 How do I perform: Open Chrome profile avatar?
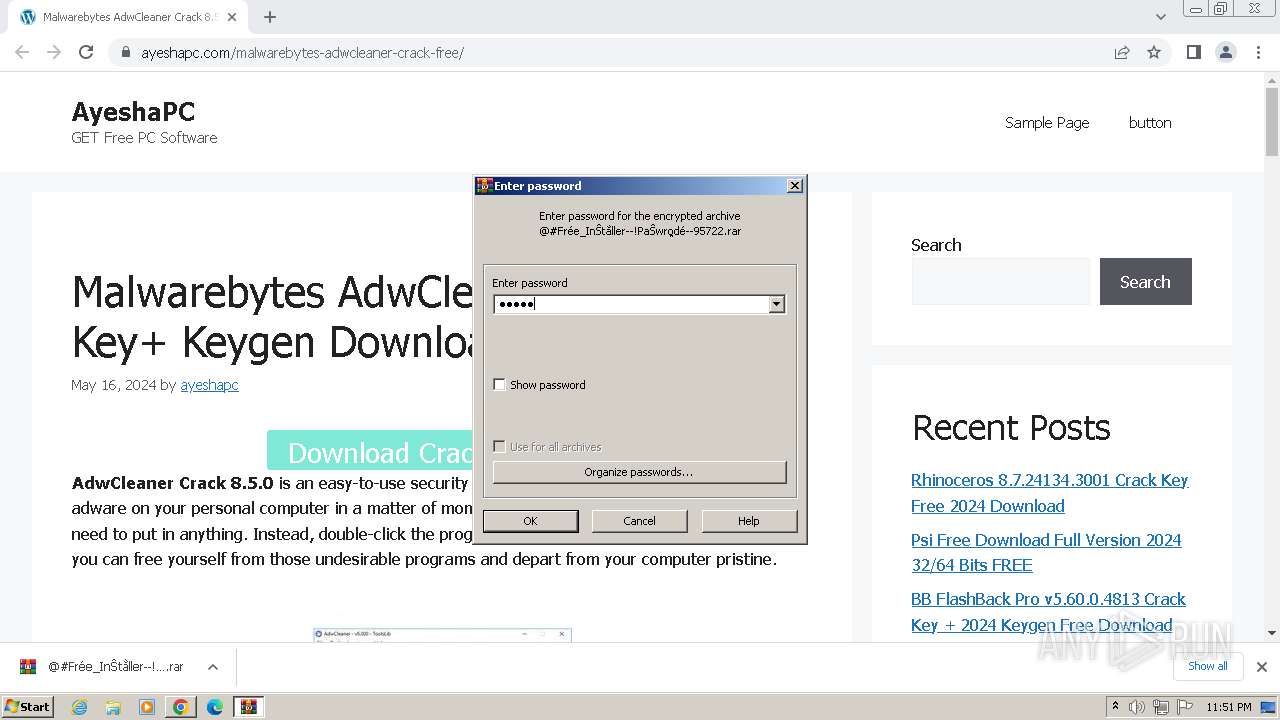[1226, 52]
